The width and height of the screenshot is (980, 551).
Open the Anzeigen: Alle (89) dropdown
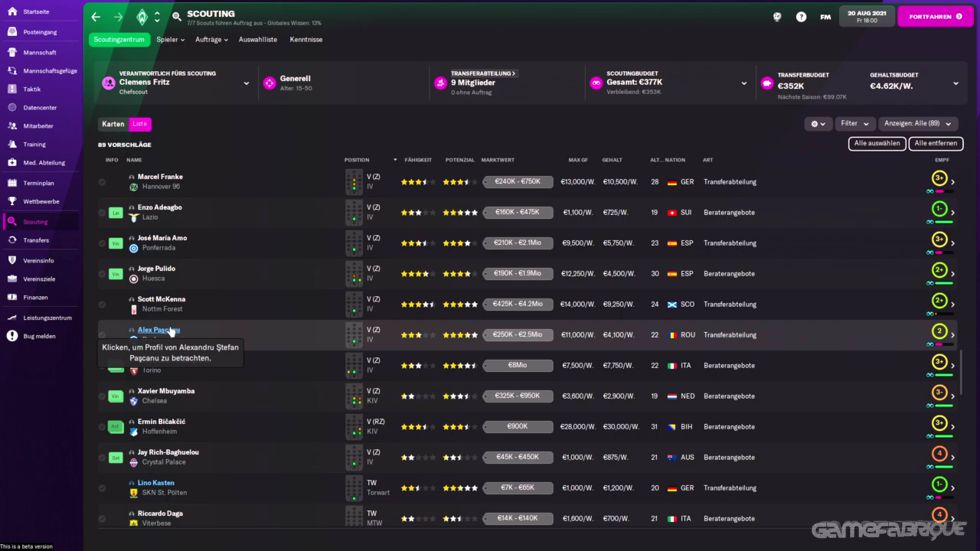click(x=918, y=124)
